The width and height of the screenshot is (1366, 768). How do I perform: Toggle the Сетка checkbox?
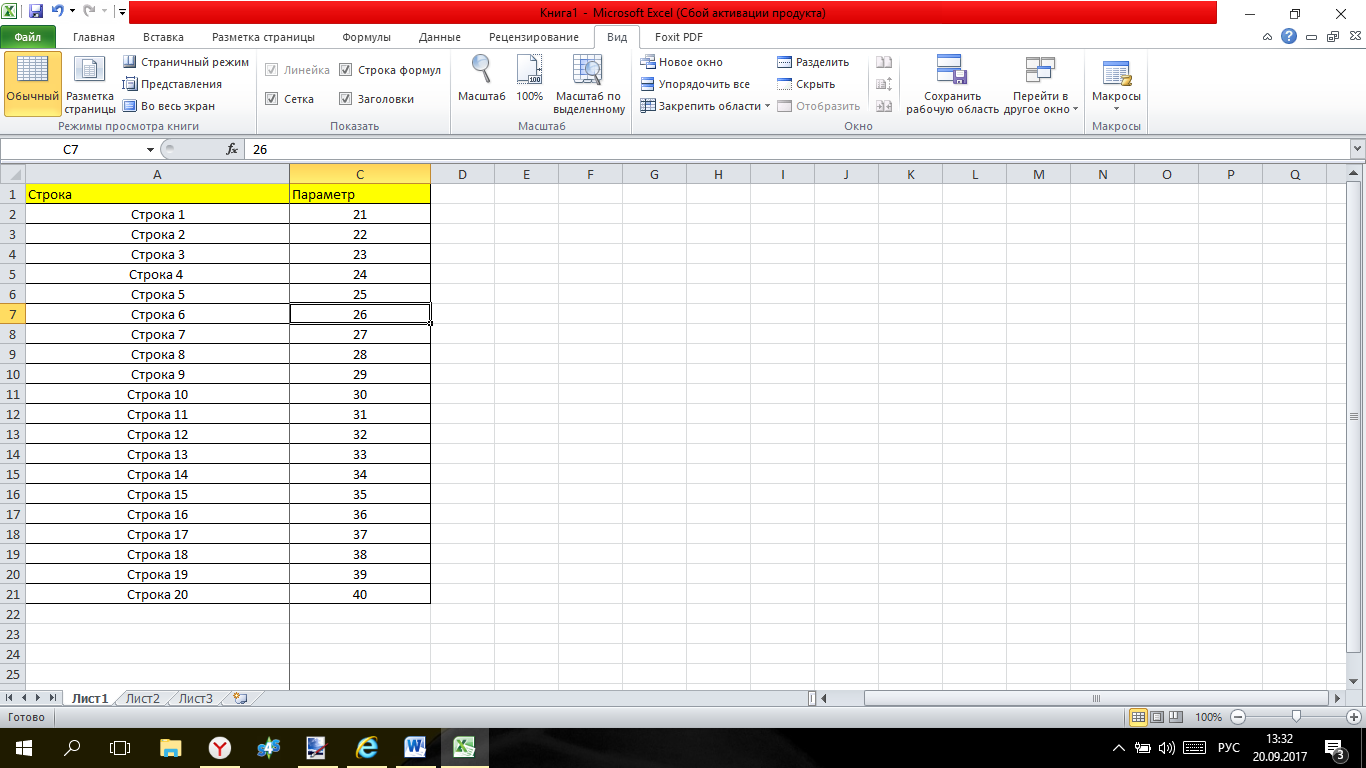point(272,99)
